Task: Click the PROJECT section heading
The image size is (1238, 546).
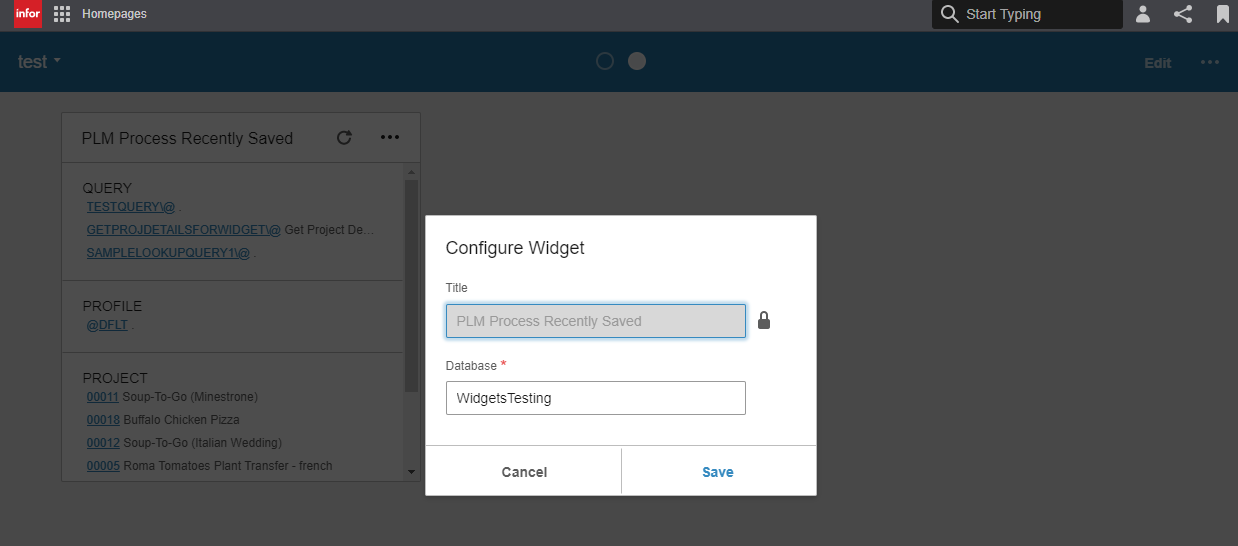Action: click(115, 378)
